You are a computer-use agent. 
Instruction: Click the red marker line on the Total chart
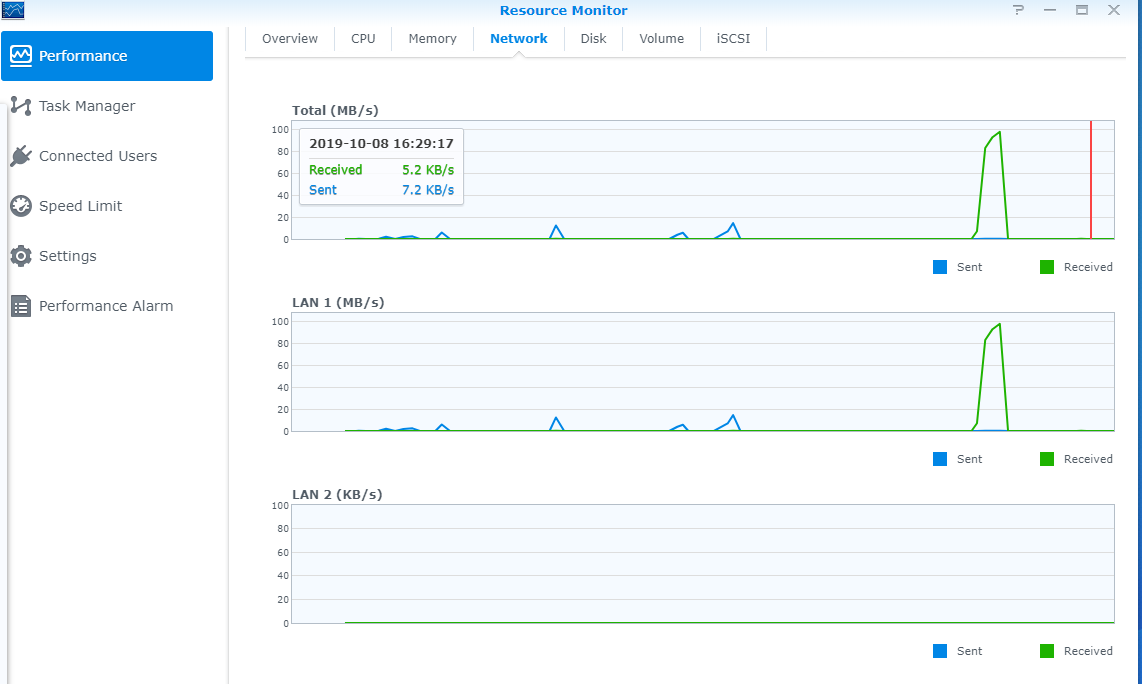(1089, 180)
